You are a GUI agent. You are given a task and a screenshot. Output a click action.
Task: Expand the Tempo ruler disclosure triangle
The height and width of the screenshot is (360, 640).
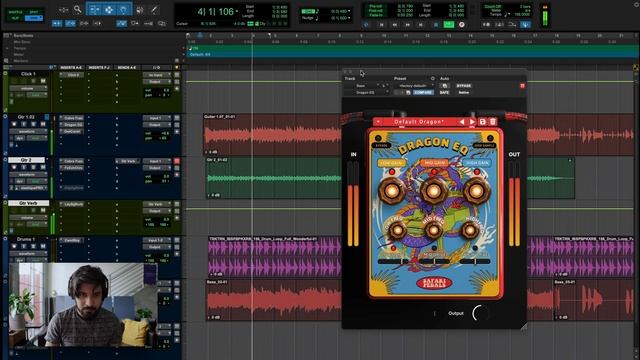tap(7, 48)
